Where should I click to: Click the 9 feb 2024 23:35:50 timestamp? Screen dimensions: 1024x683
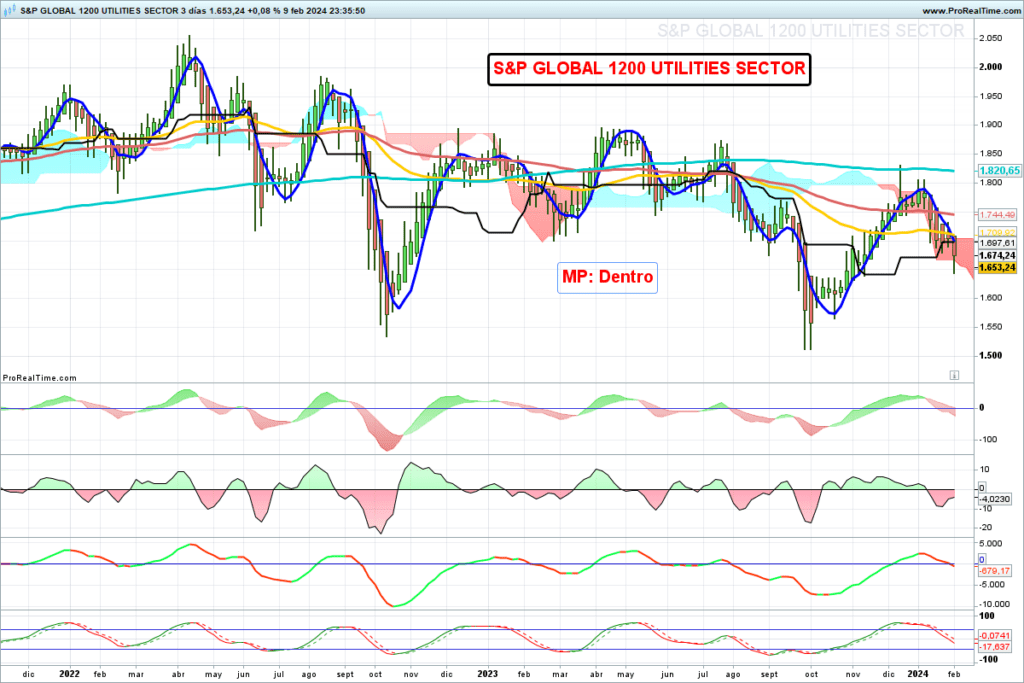(324, 10)
